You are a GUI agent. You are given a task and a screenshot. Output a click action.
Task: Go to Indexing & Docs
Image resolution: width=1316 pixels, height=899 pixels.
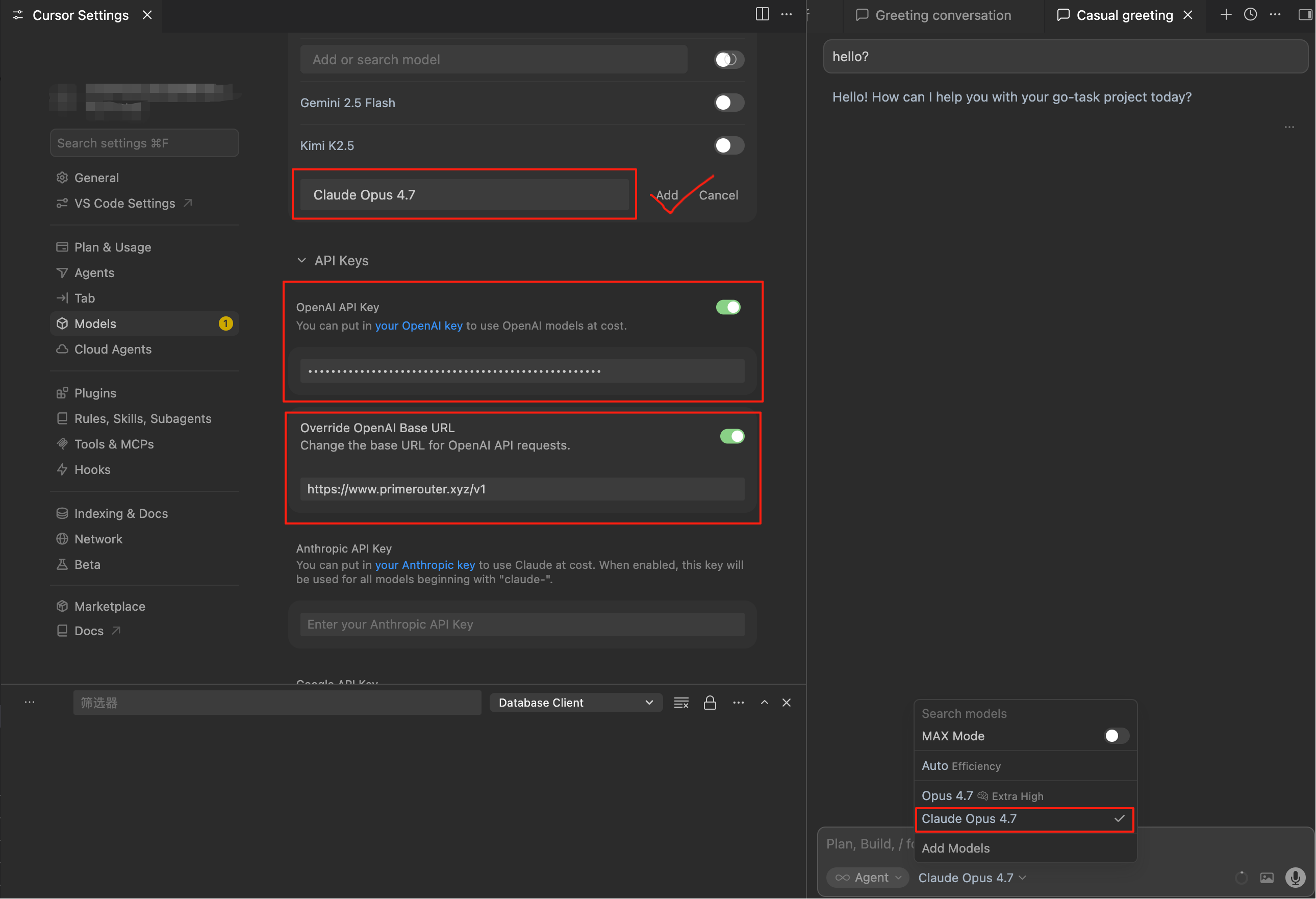[x=144, y=513]
